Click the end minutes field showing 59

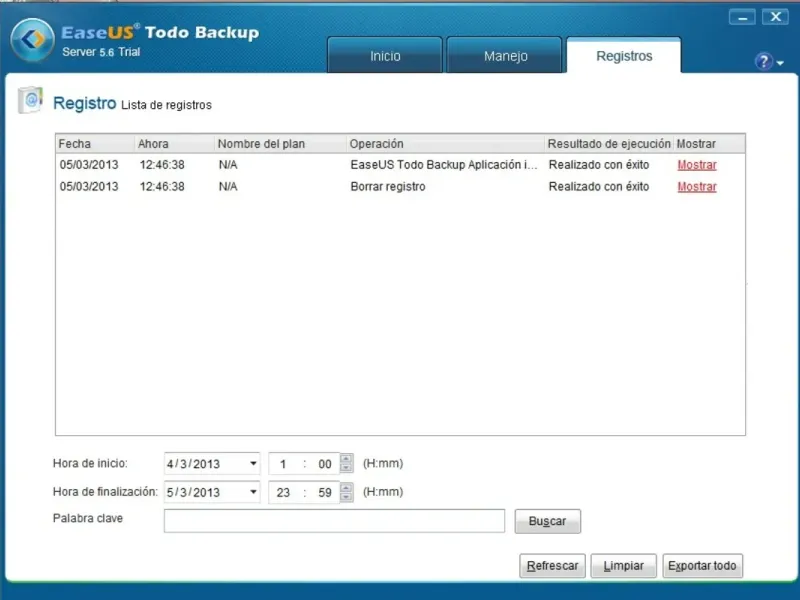coord(324,492)
